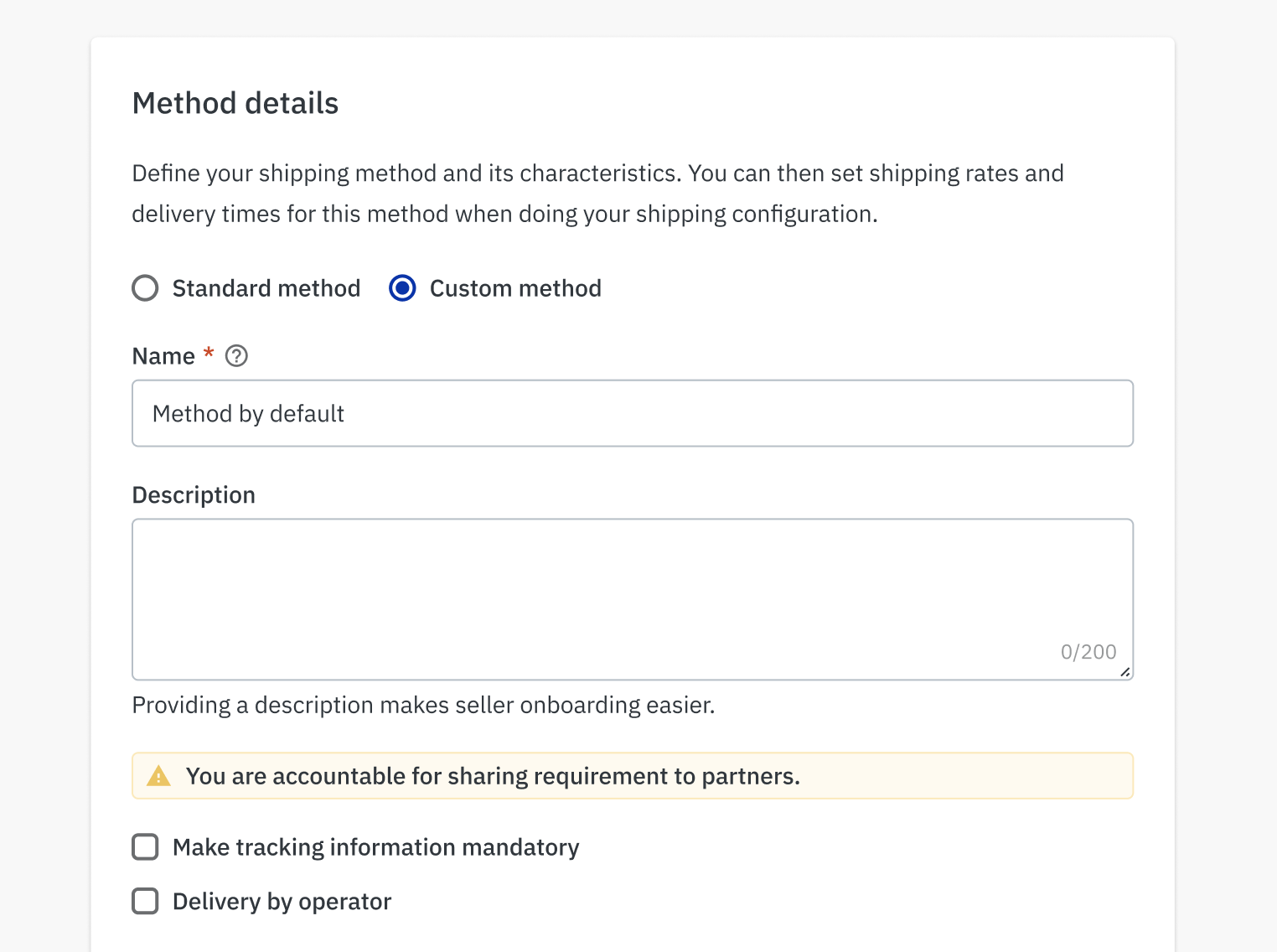
Task: Click into the Name input field
Action: click(x=633, y=414)
